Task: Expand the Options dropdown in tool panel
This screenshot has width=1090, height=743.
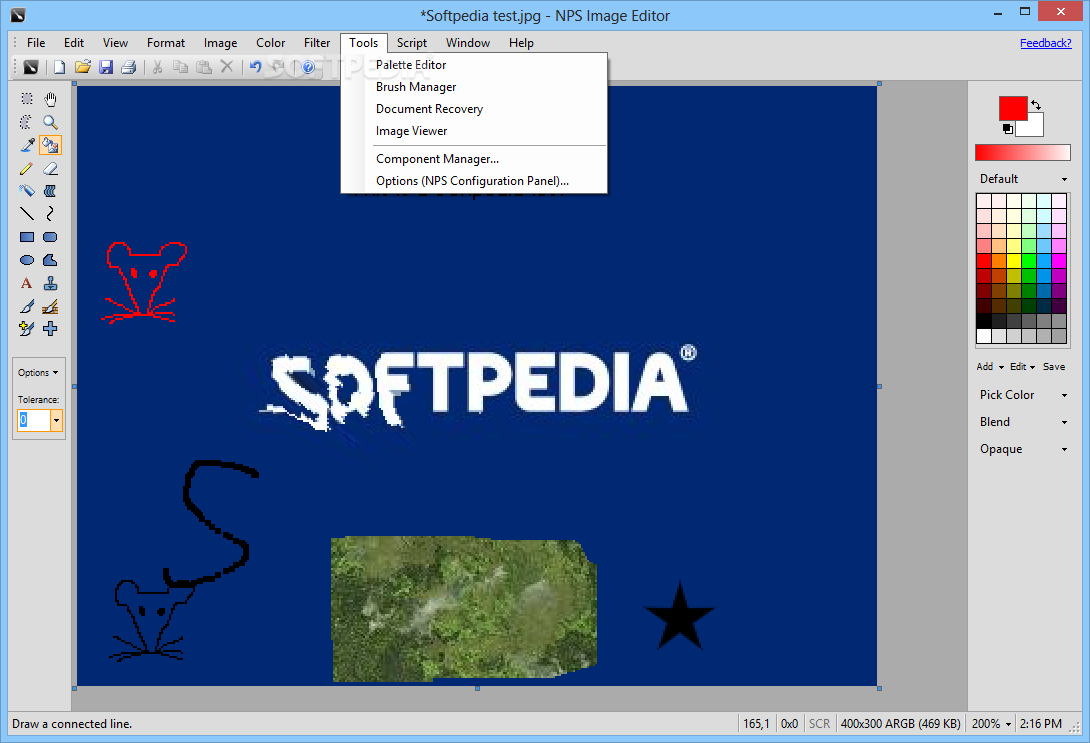Action: tap(38, 373)
